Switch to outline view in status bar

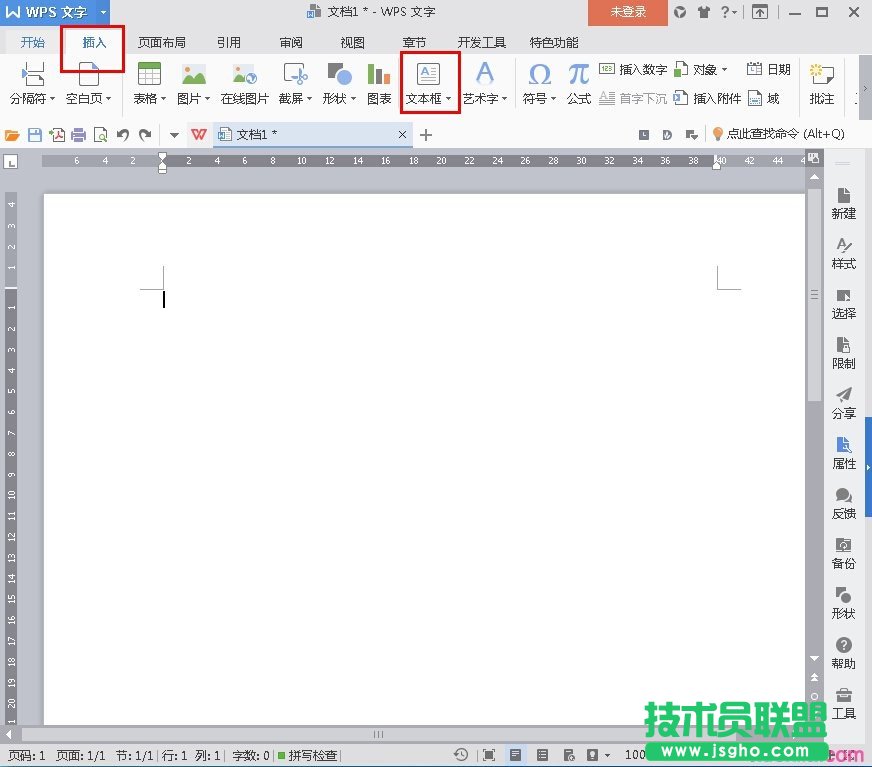[x=542, y=755]
